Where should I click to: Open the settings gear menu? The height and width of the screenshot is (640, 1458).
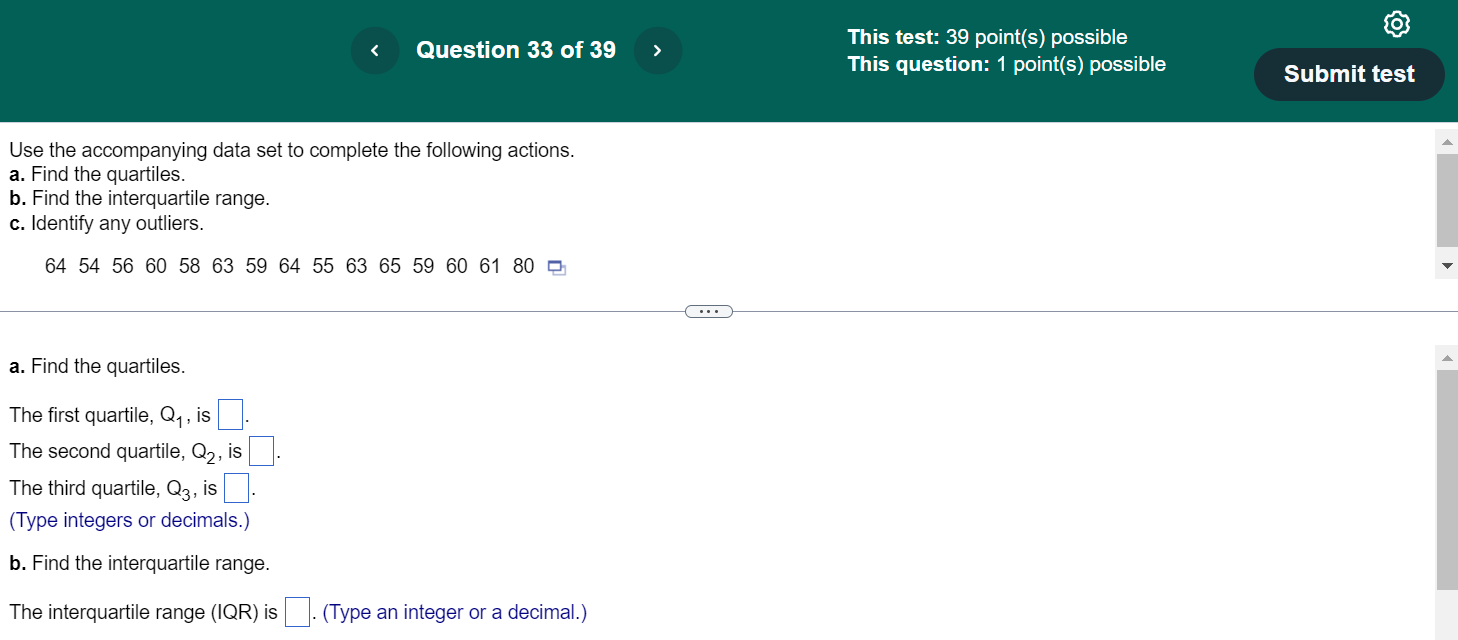click(x=1396, y=23)
